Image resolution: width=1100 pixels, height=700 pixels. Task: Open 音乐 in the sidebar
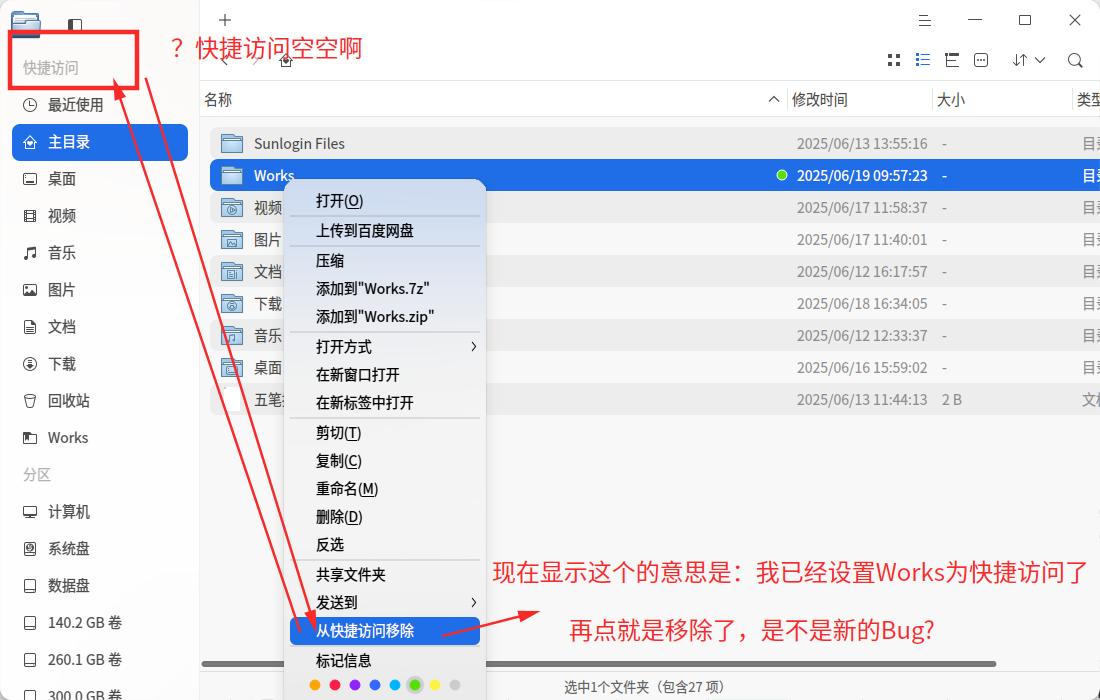click(x=100, y=253)
